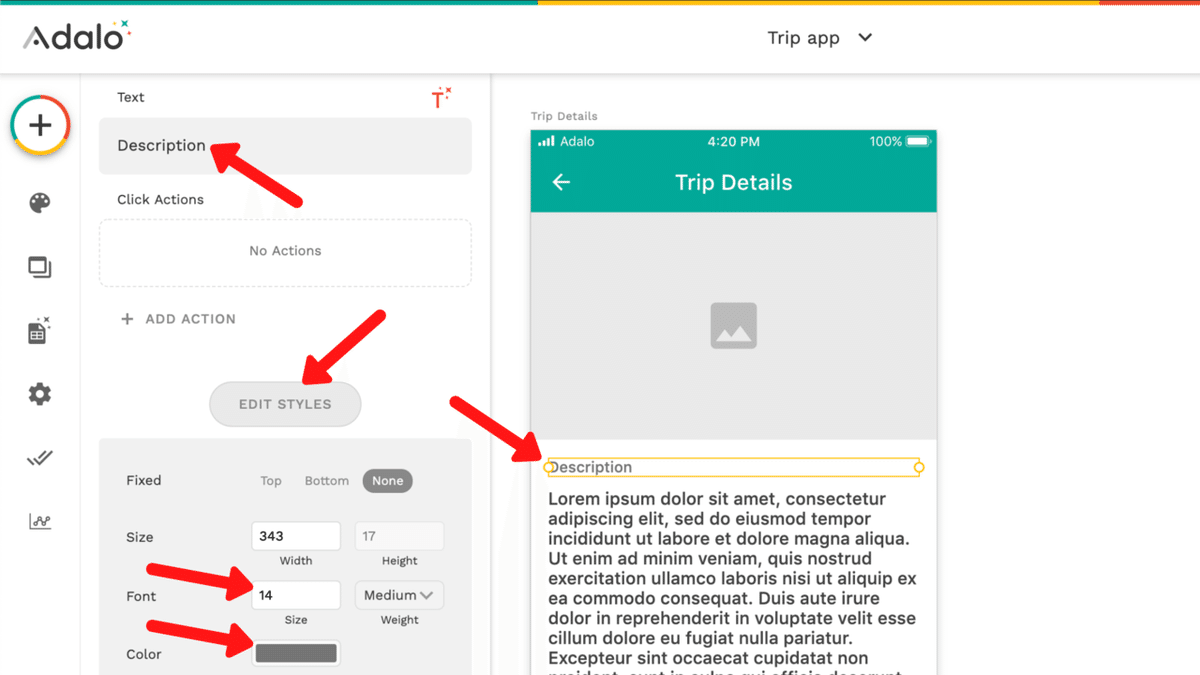Click the magic text T icon

click(441, 97)
